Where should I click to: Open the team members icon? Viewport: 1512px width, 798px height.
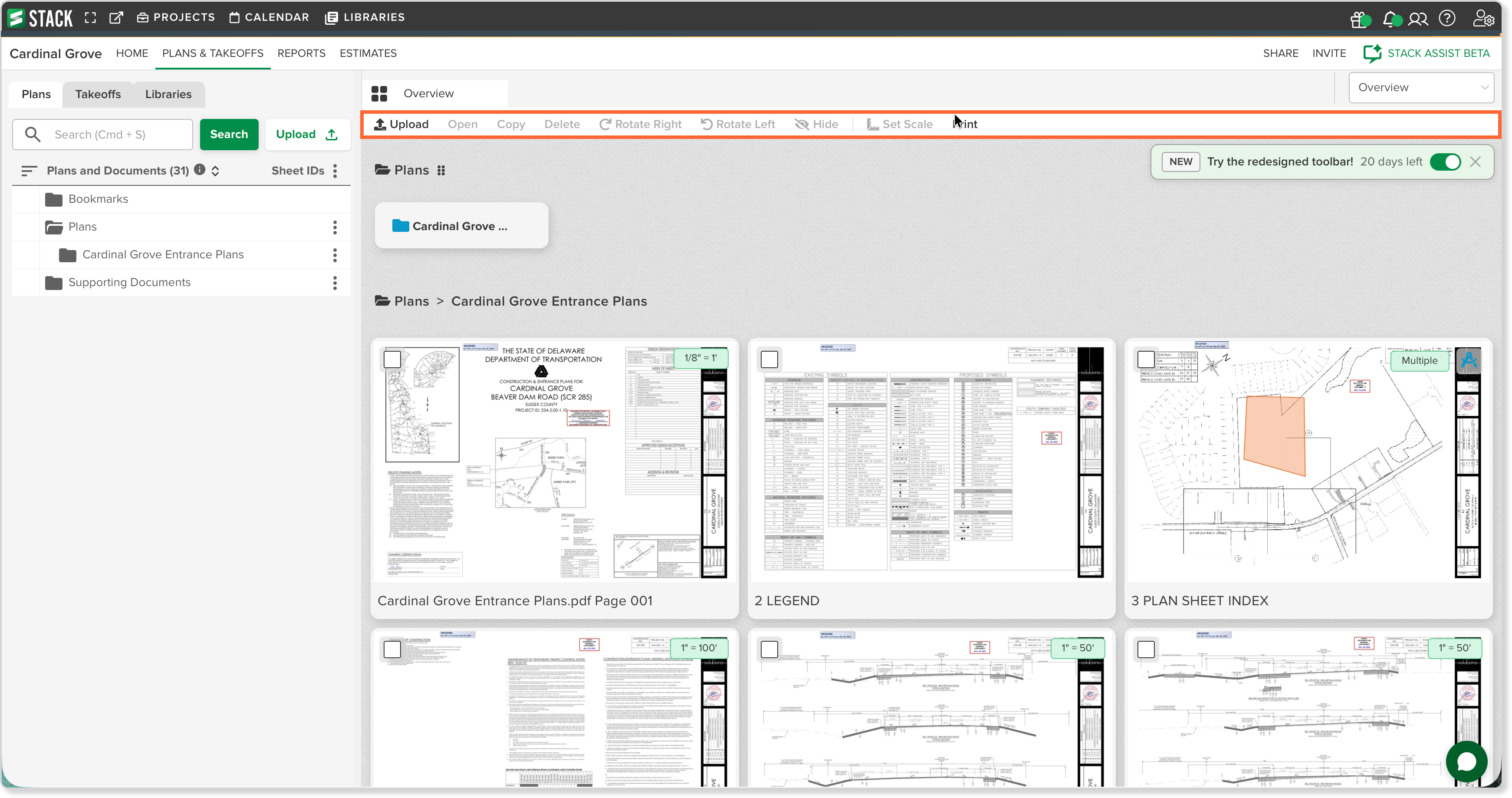1417,19
